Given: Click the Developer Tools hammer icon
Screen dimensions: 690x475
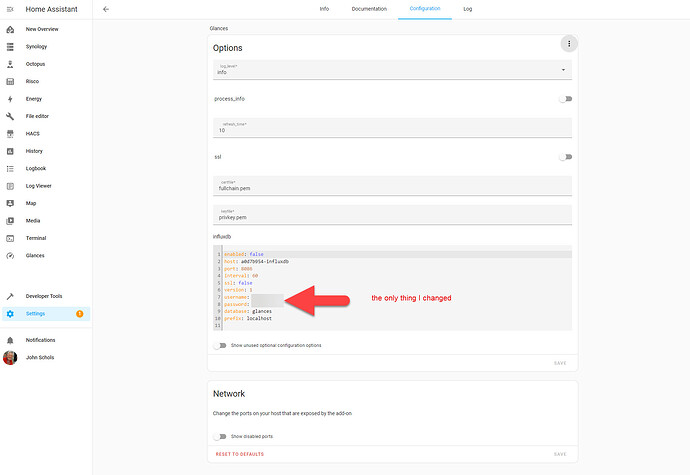Looking at the screenshot, I should (x=10, y=296).
